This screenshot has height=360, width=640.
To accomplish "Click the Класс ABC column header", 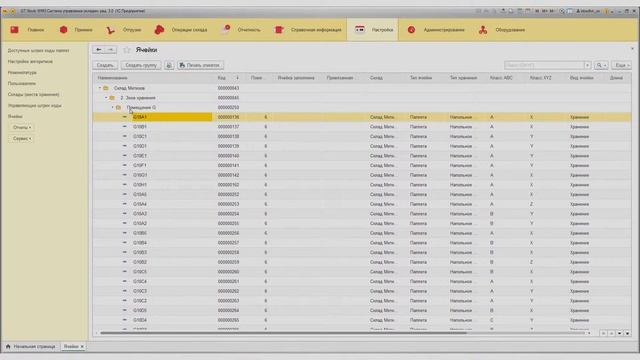I will click(501, 78).
